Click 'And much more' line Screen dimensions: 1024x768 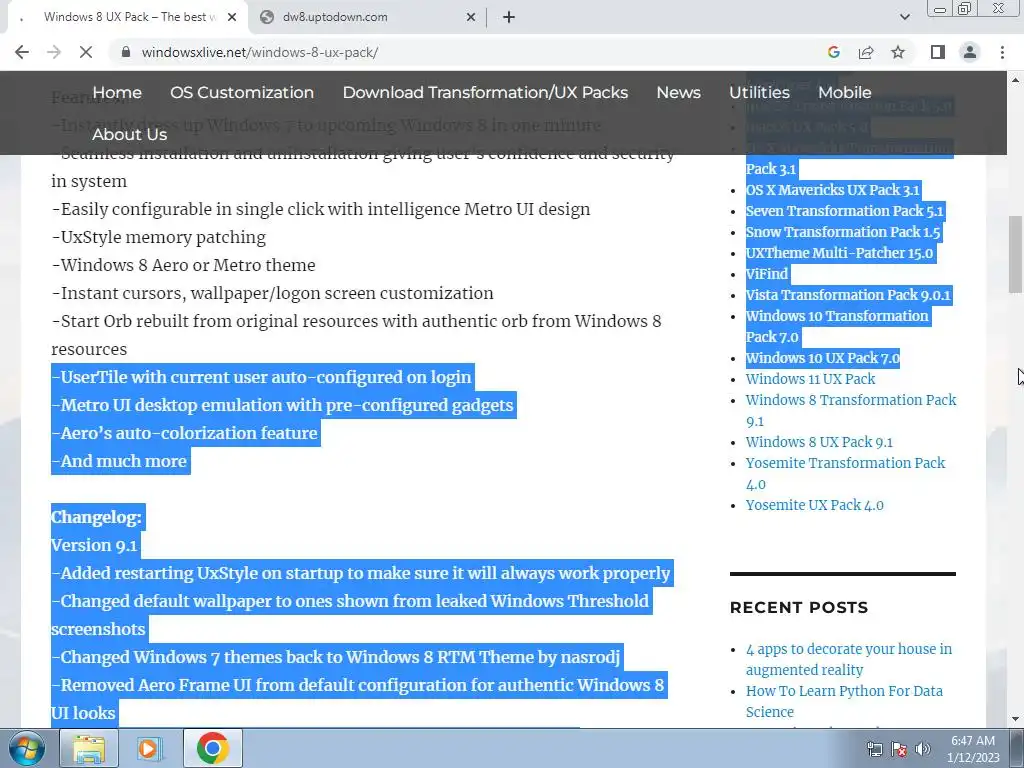click(x=120, y=461)
